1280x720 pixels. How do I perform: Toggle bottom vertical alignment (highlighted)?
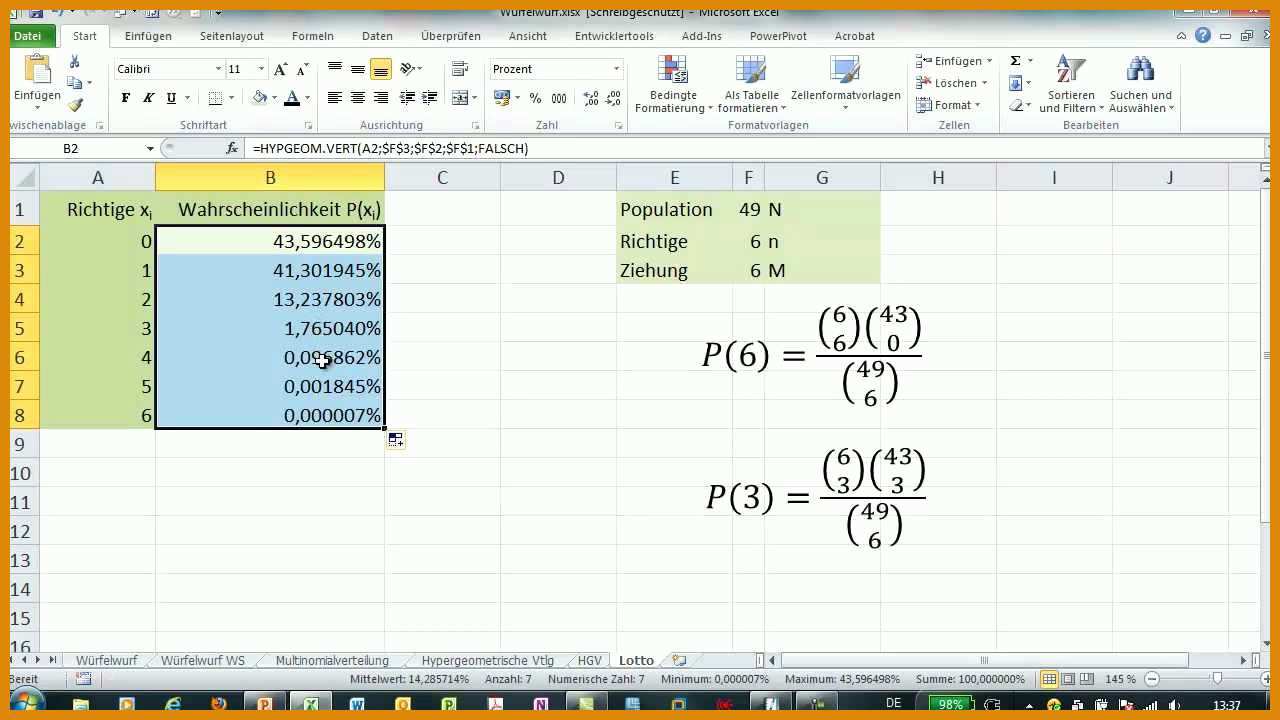[381, 69]
